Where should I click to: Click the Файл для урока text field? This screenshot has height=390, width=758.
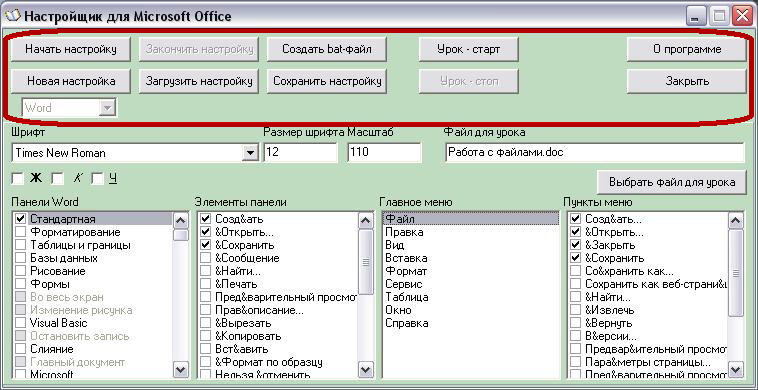[x=594, y=153]
